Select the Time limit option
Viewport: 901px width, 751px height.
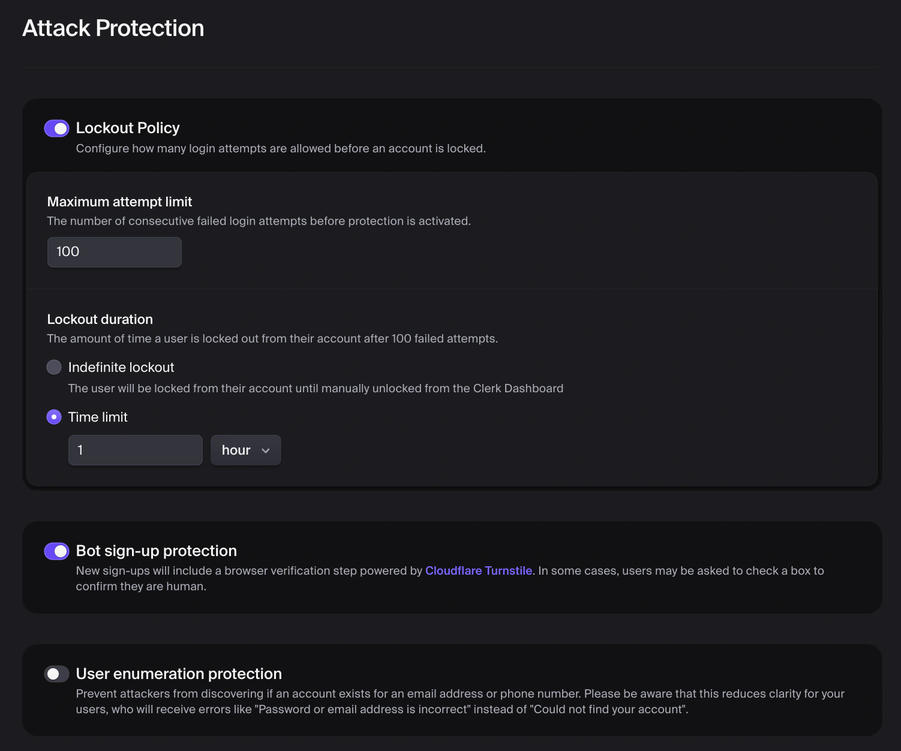coord(53,417)
